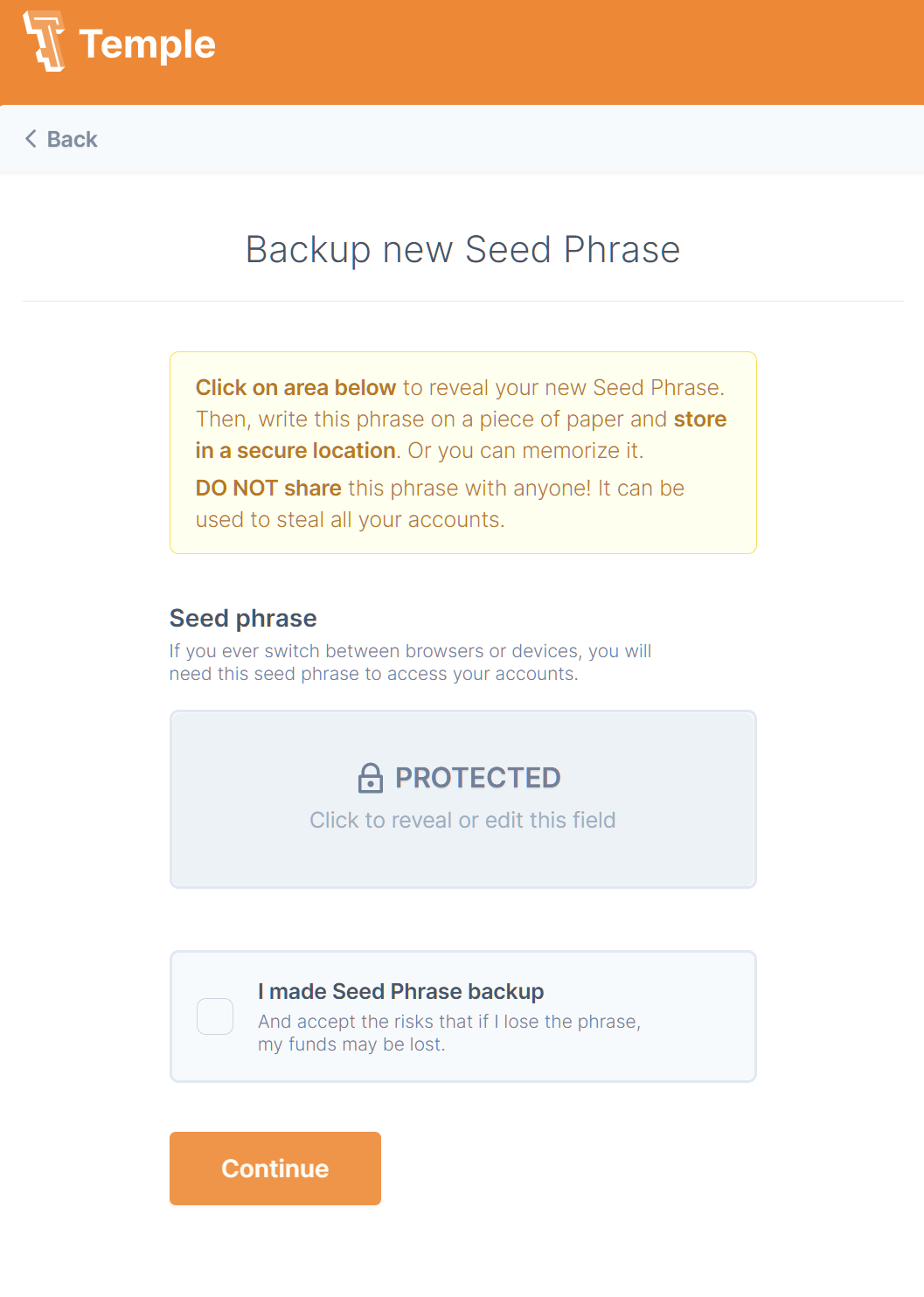Click the Temple logo icon
The image size is (924, 1297).
pos(44,41)
